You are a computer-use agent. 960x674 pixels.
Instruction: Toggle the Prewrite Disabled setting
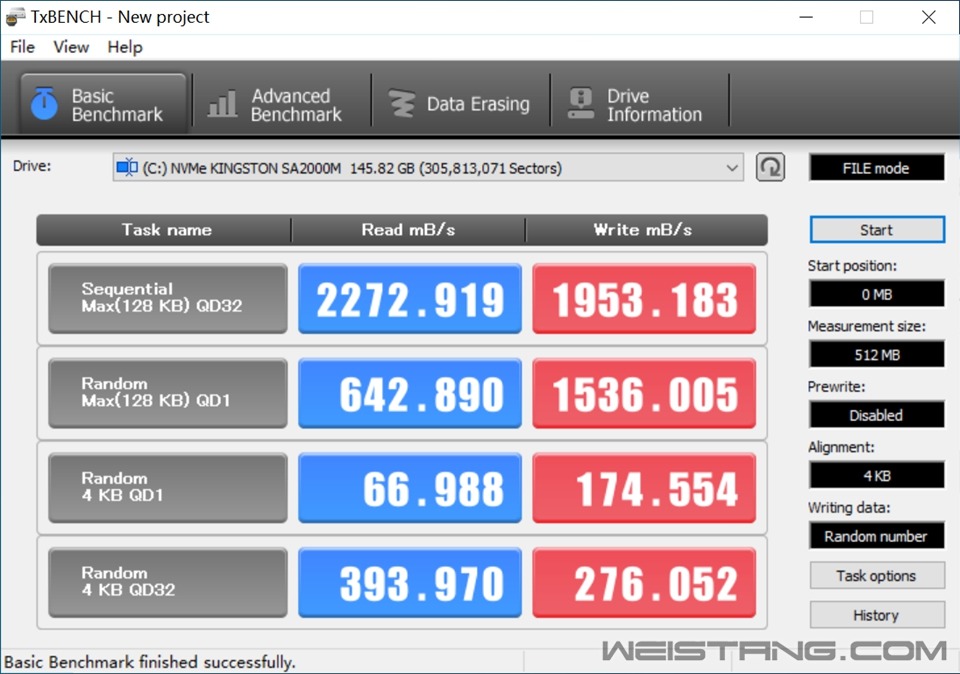pyautogui.click(x=876, y=415)
